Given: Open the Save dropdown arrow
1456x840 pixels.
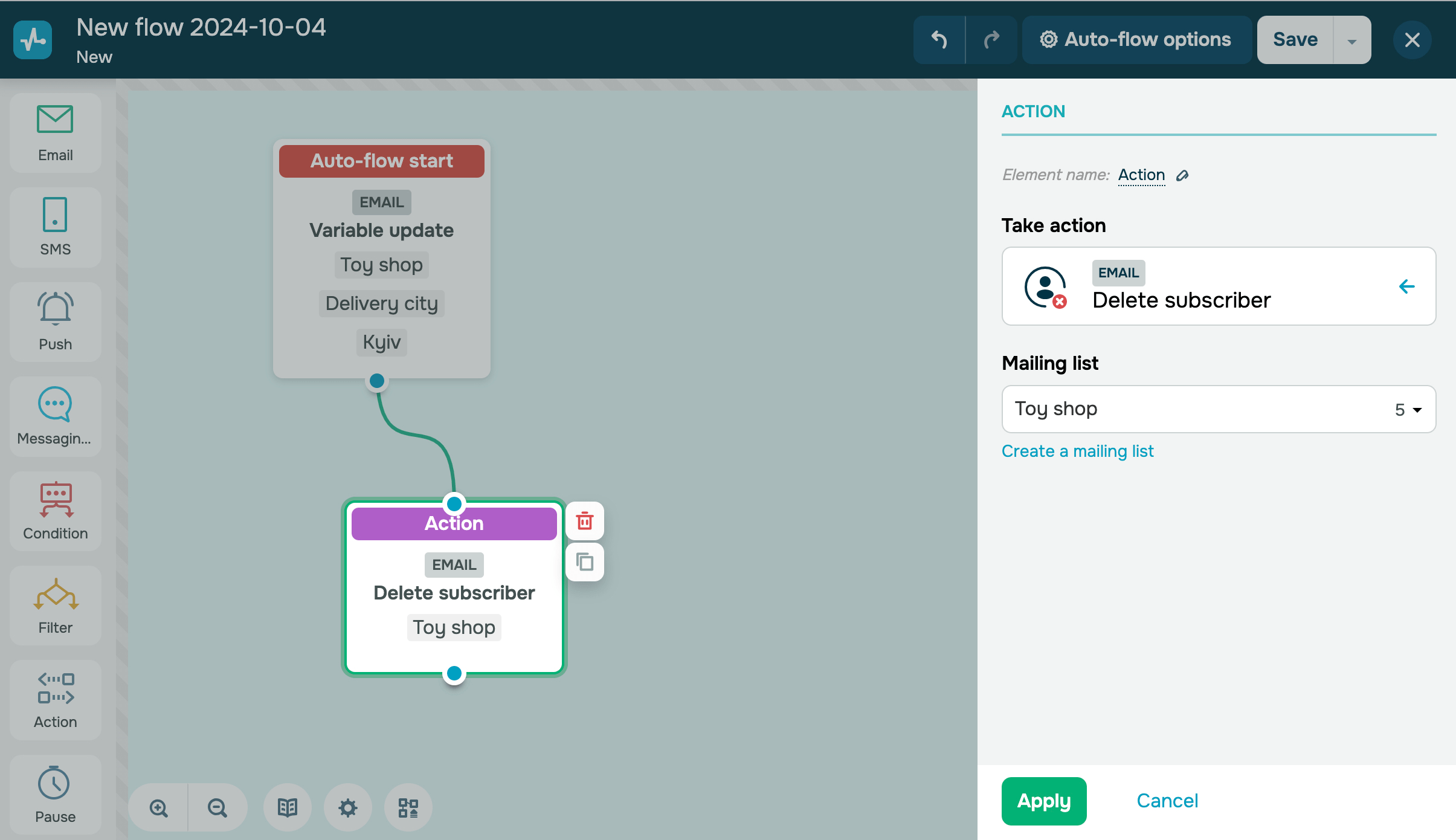Looking at the screenshot, I should point(1352,40).
